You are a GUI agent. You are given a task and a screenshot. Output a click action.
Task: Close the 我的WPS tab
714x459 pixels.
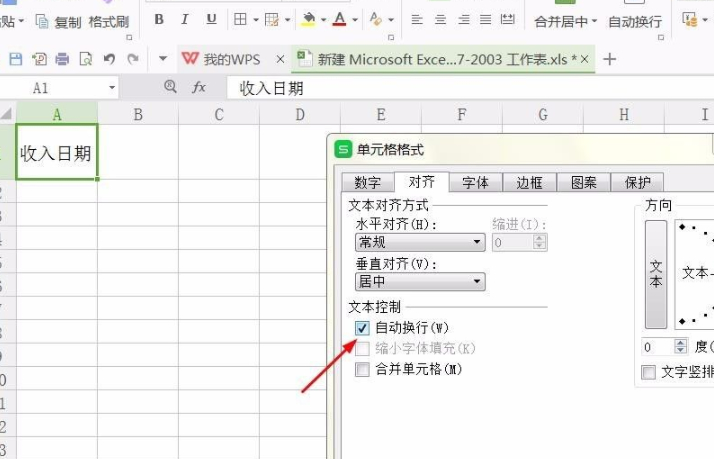[280, 59]
